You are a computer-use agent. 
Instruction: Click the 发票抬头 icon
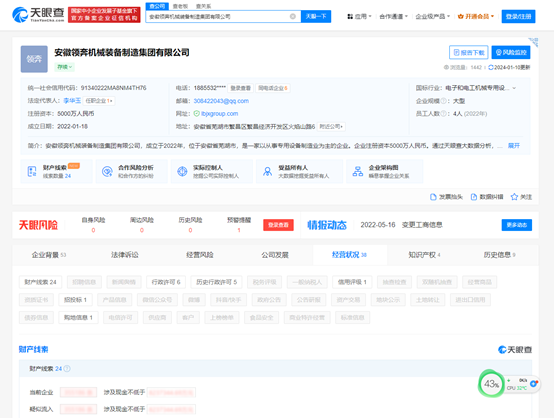433,197
